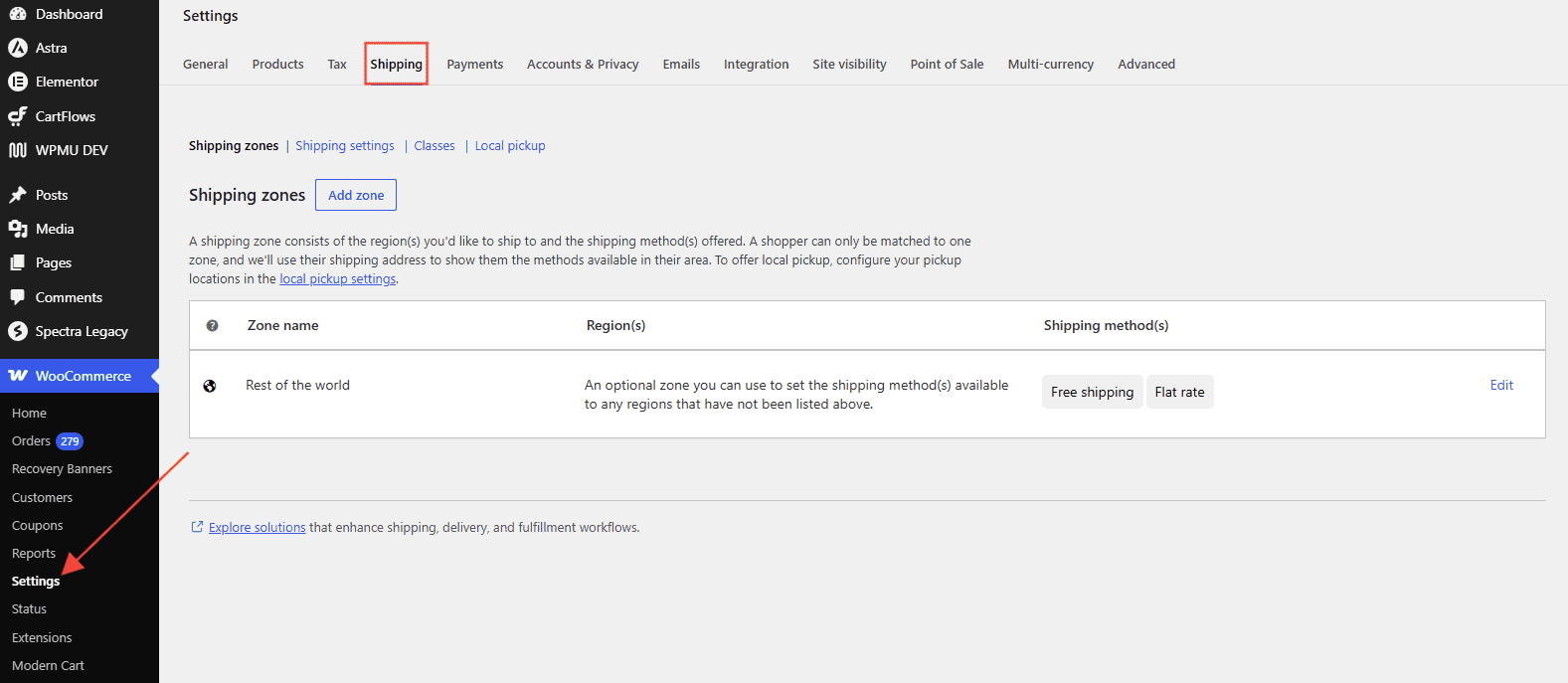Click the Zone name column header
This screenshot has height=683, width=1568.
tap(283, 325)
